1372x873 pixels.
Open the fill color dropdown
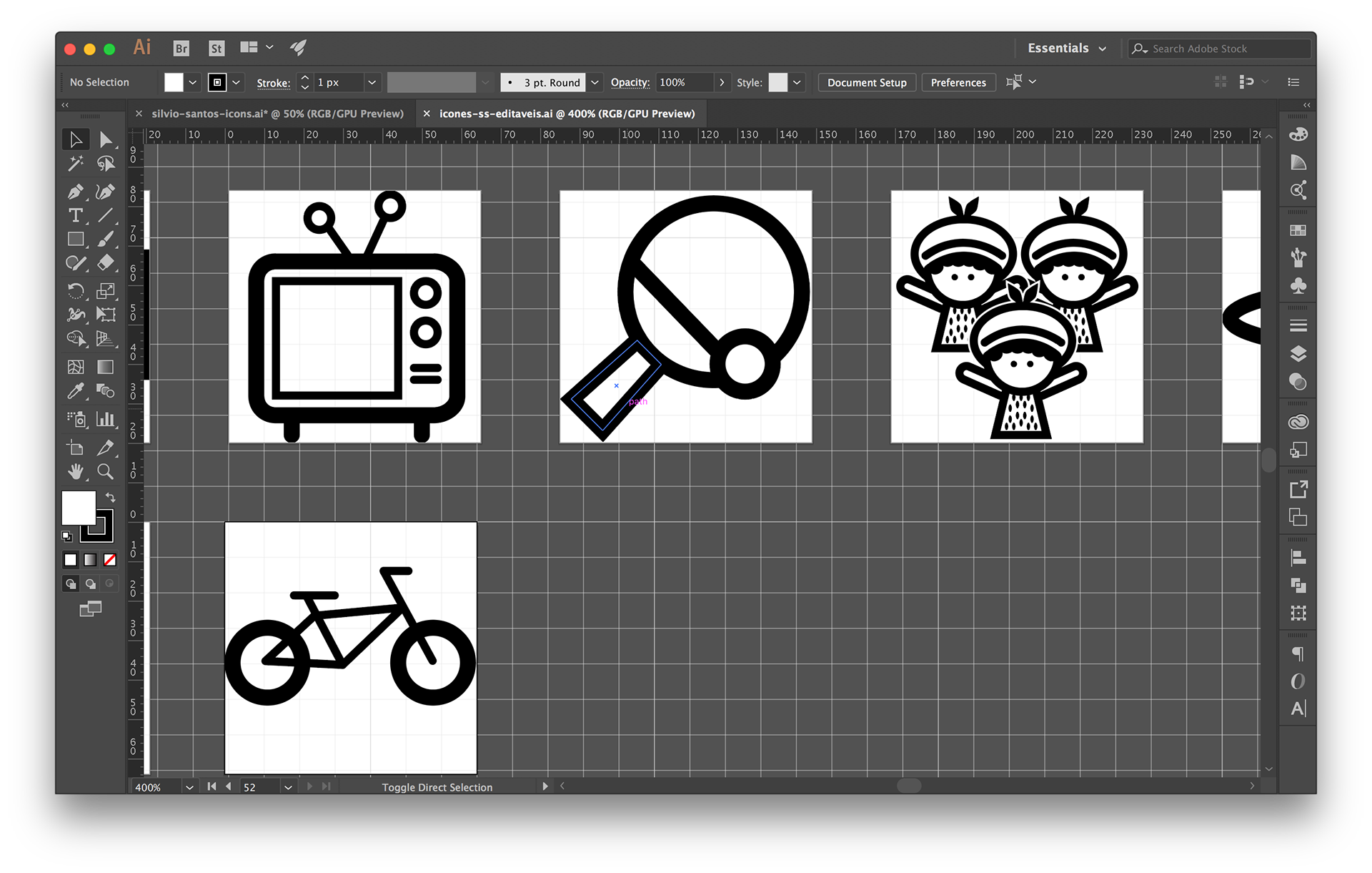click(x=192, y=82)
